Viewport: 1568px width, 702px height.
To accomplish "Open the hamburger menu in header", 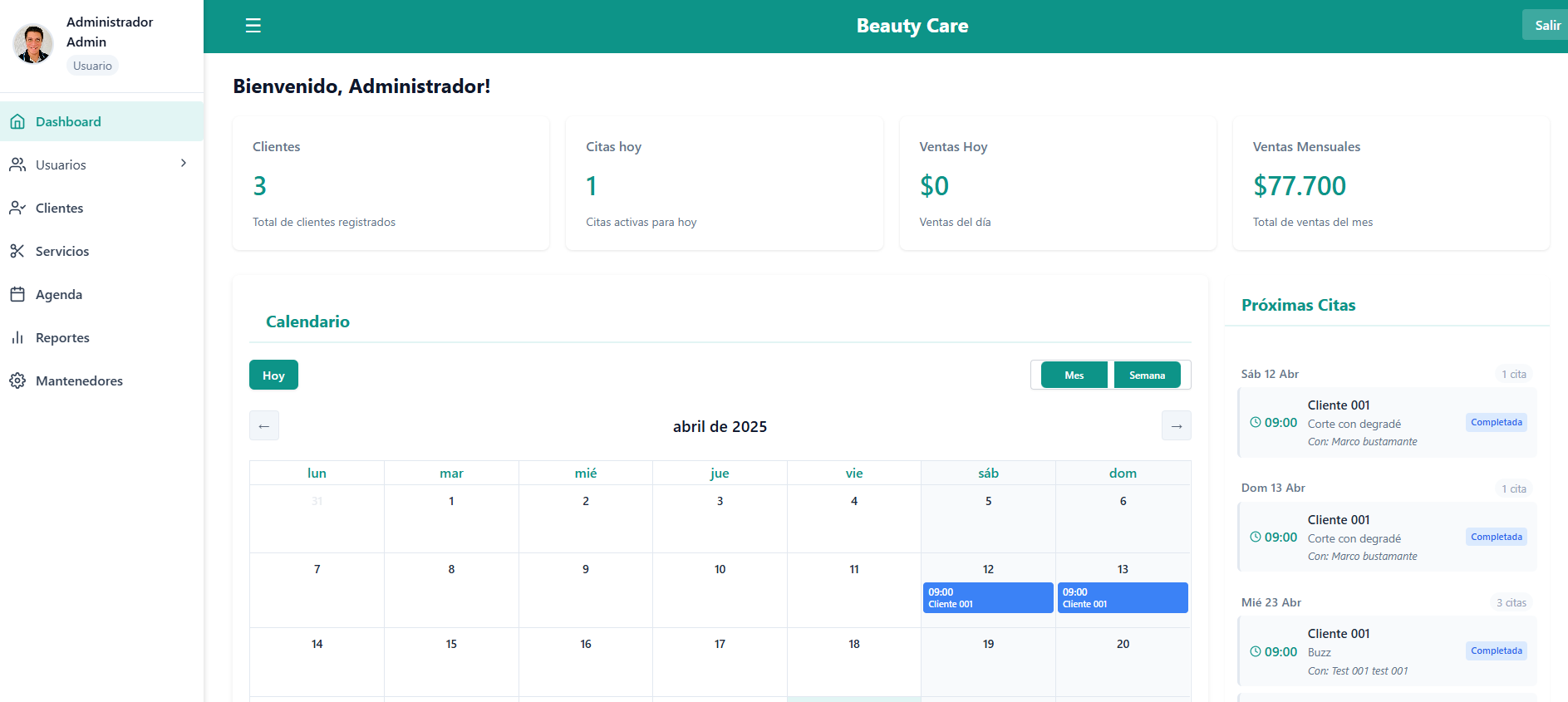I will click(x=253, y=26).
